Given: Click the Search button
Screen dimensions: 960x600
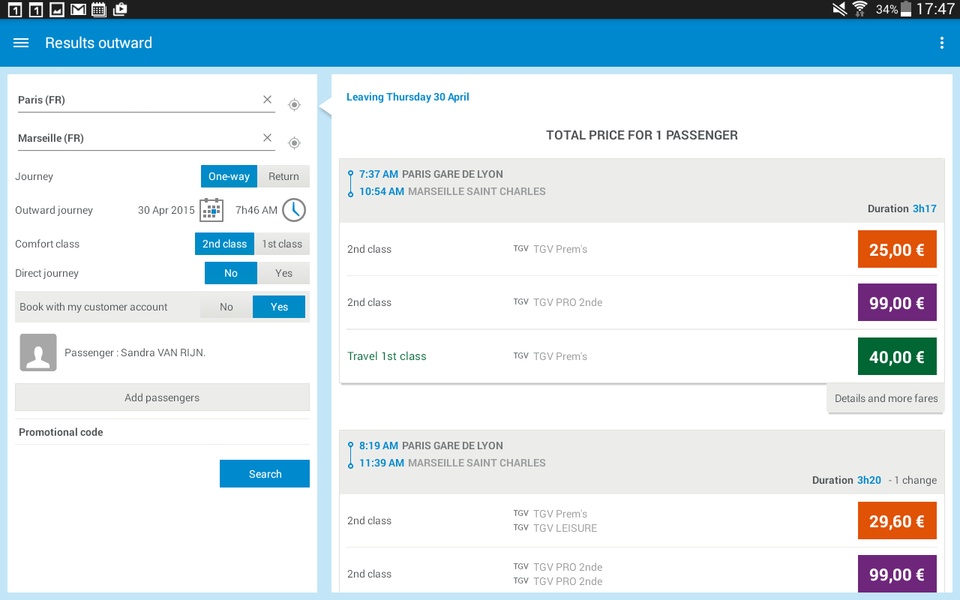Looking at the screenshot, I should point(264,474).
